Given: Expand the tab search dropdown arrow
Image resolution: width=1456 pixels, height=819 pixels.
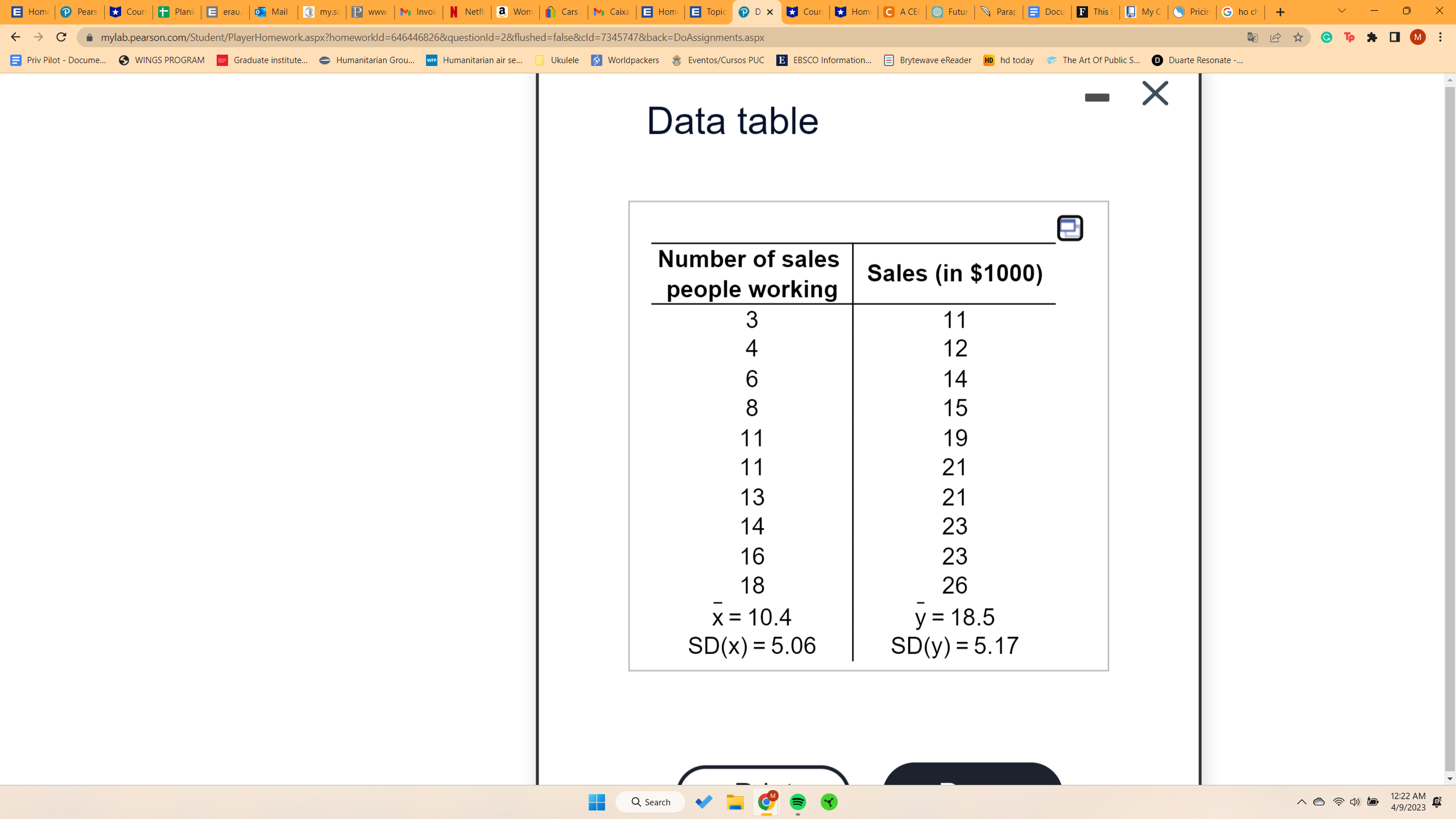Looking at the screenshot, I should [x=1342, y=11].
